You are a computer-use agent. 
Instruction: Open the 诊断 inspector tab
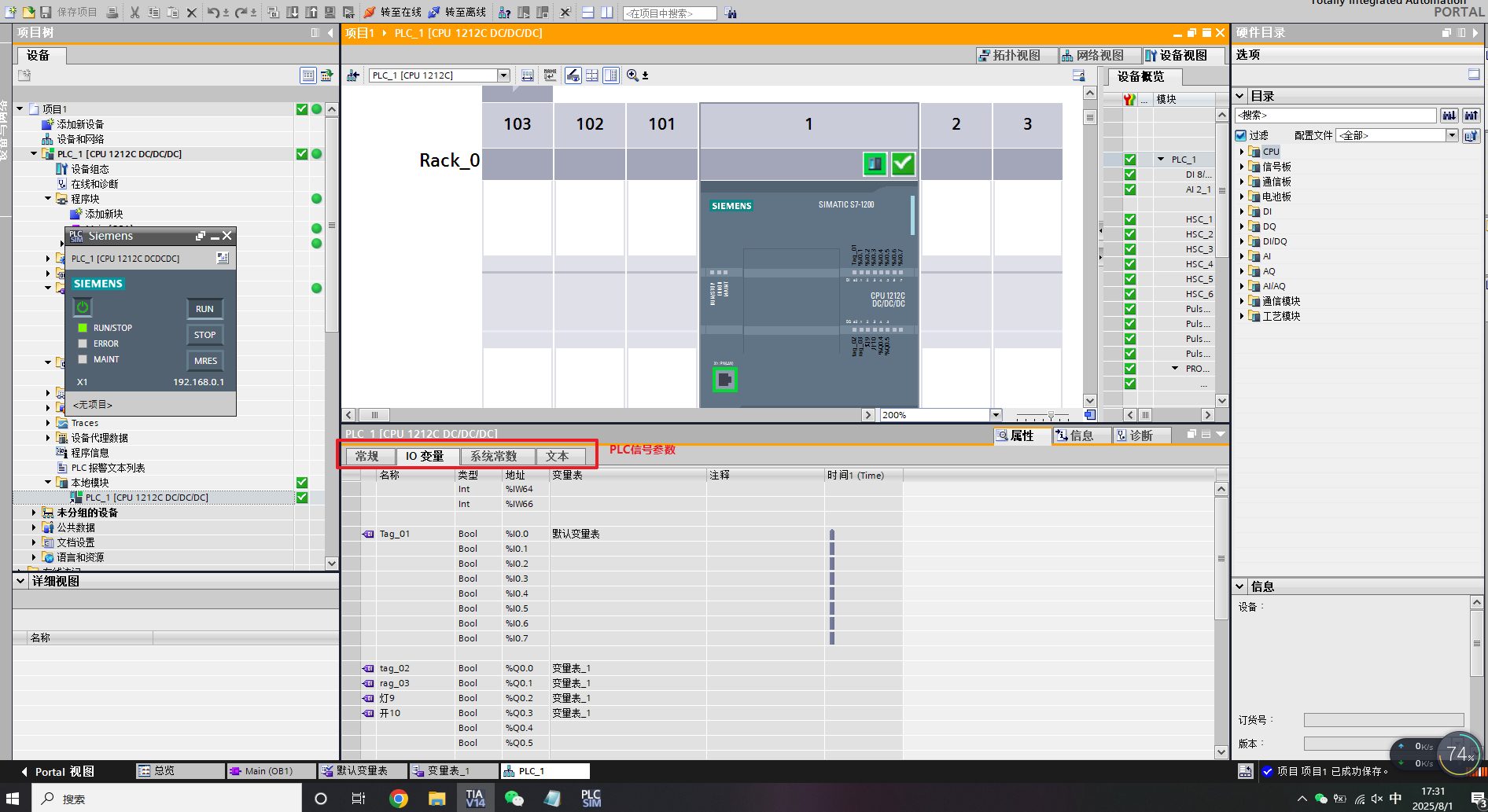point(1140,435)
